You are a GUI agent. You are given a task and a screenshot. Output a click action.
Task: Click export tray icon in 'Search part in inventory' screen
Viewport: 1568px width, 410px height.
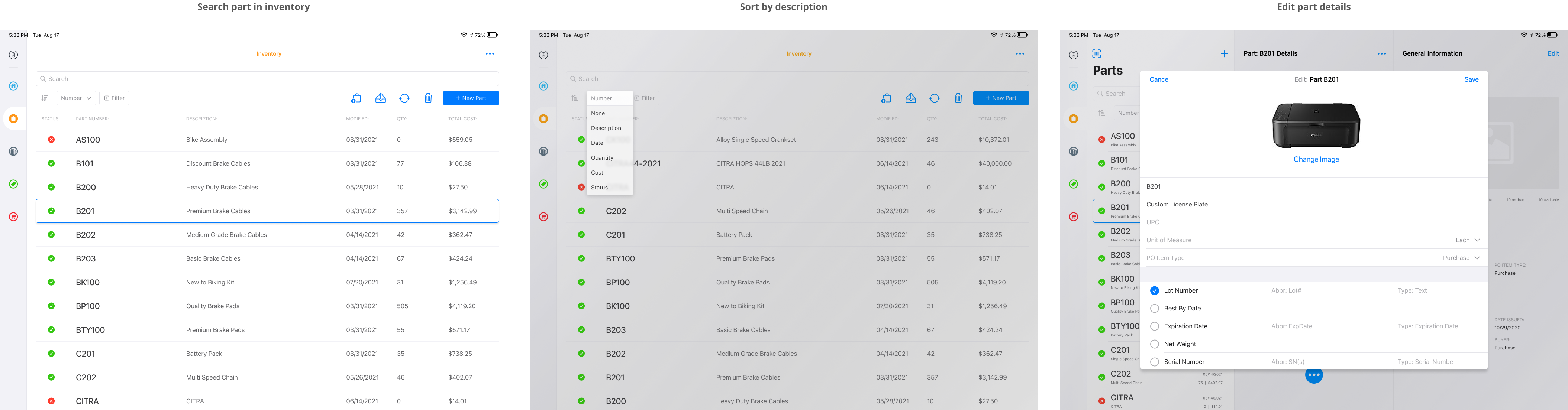(x=380, y=98)
